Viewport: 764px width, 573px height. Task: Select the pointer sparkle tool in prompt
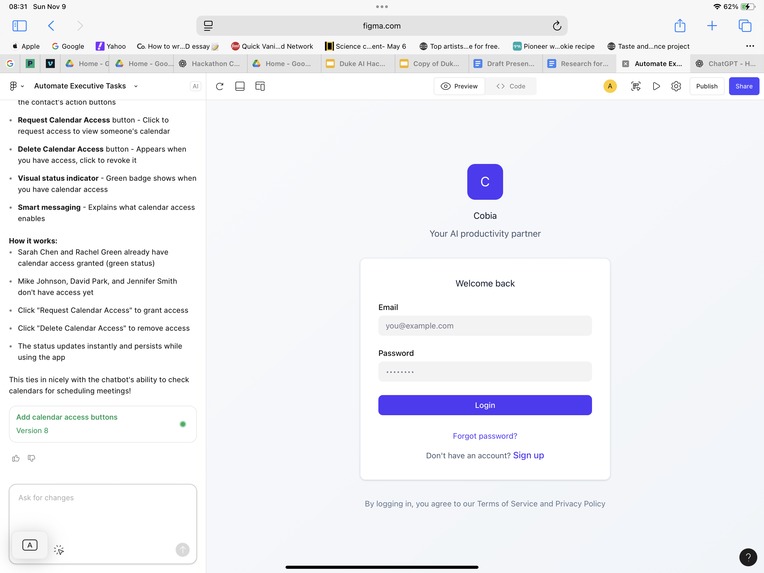coord(59,550)
